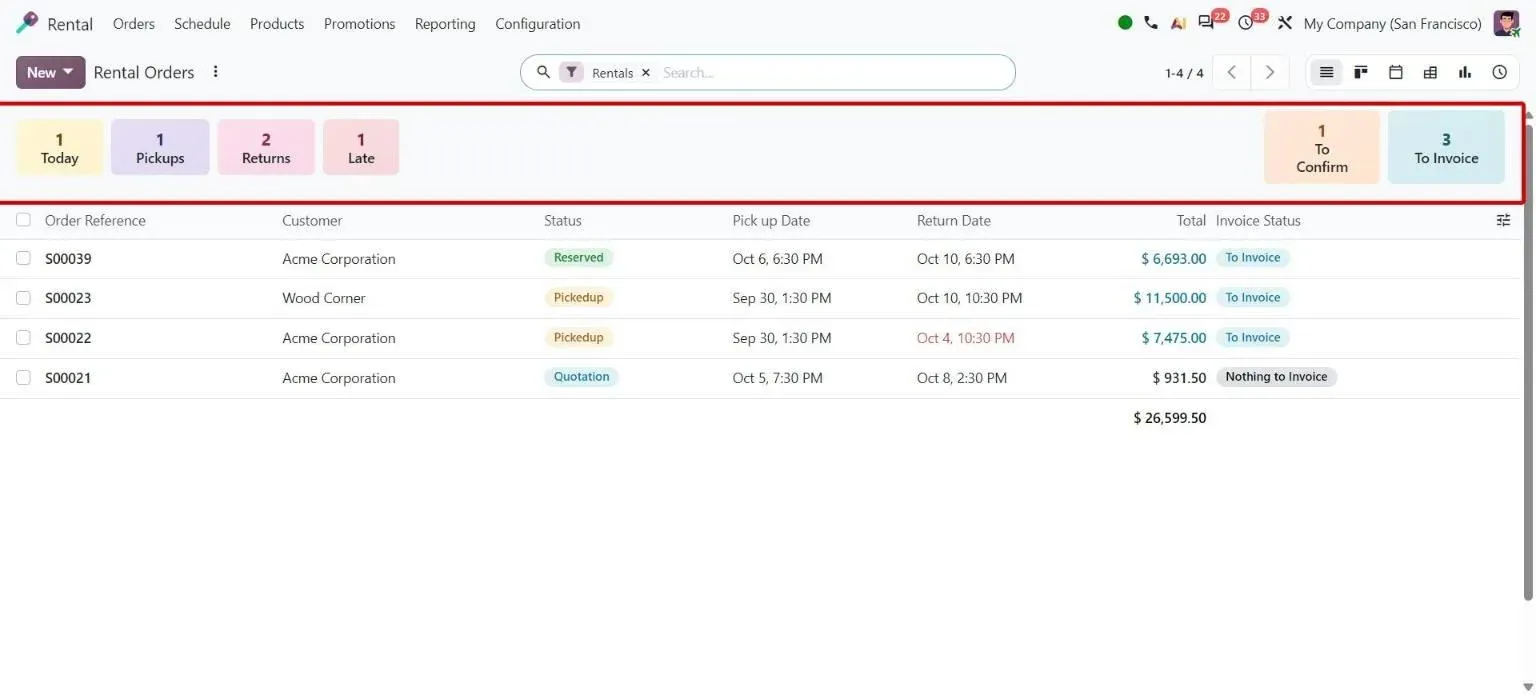Viewport: 1536px width, 695px height.
Task: Switch to list view
Action: [x=1326, y=72]
